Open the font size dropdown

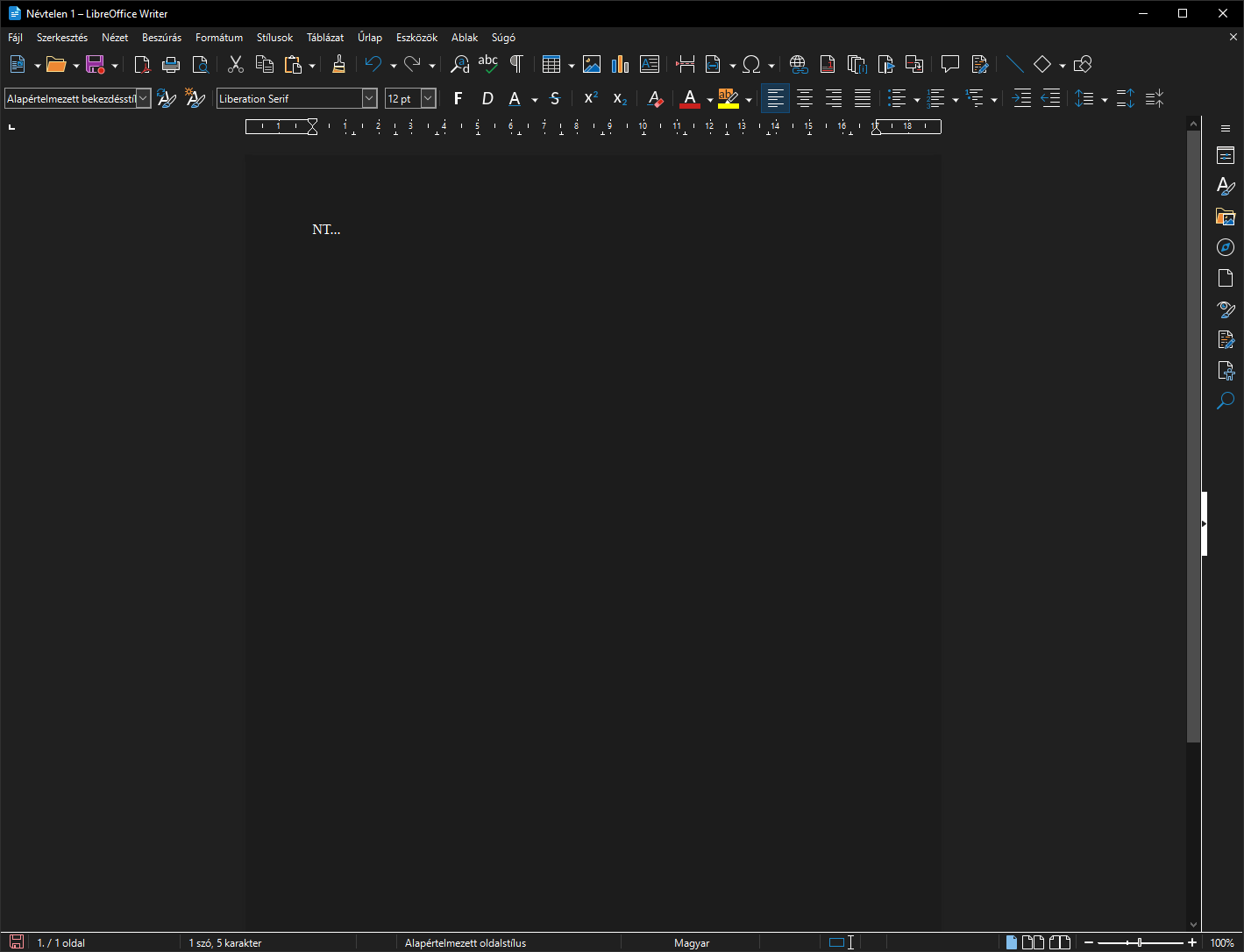click(429, 98)
